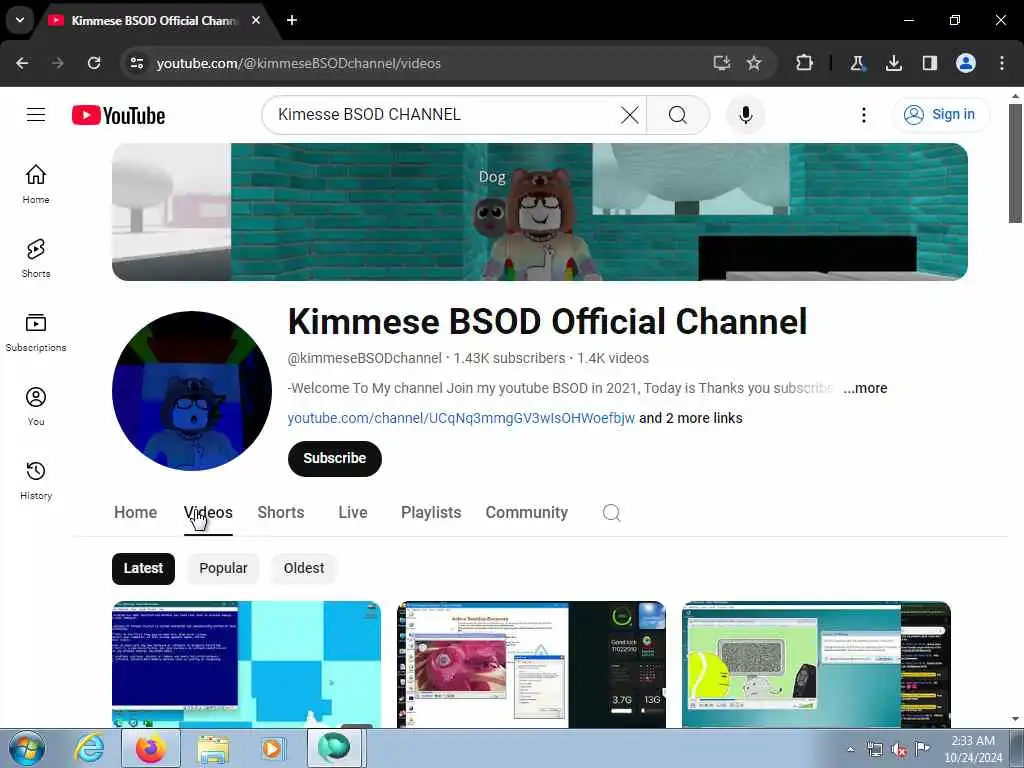1024x768 pixels.
Task: Show hidden system tray icons arrow
Action: pyautogui.click(x=850, y=750)
